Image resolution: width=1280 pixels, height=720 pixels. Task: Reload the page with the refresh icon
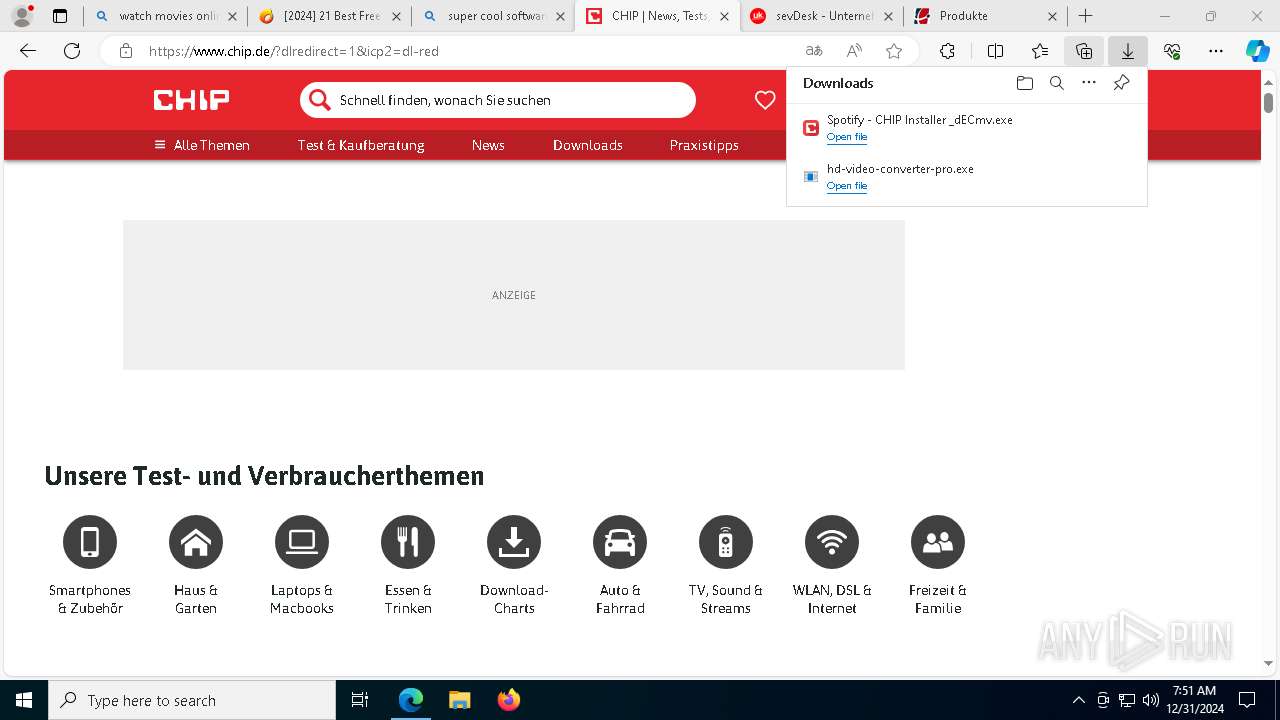[x=72, y=51]
